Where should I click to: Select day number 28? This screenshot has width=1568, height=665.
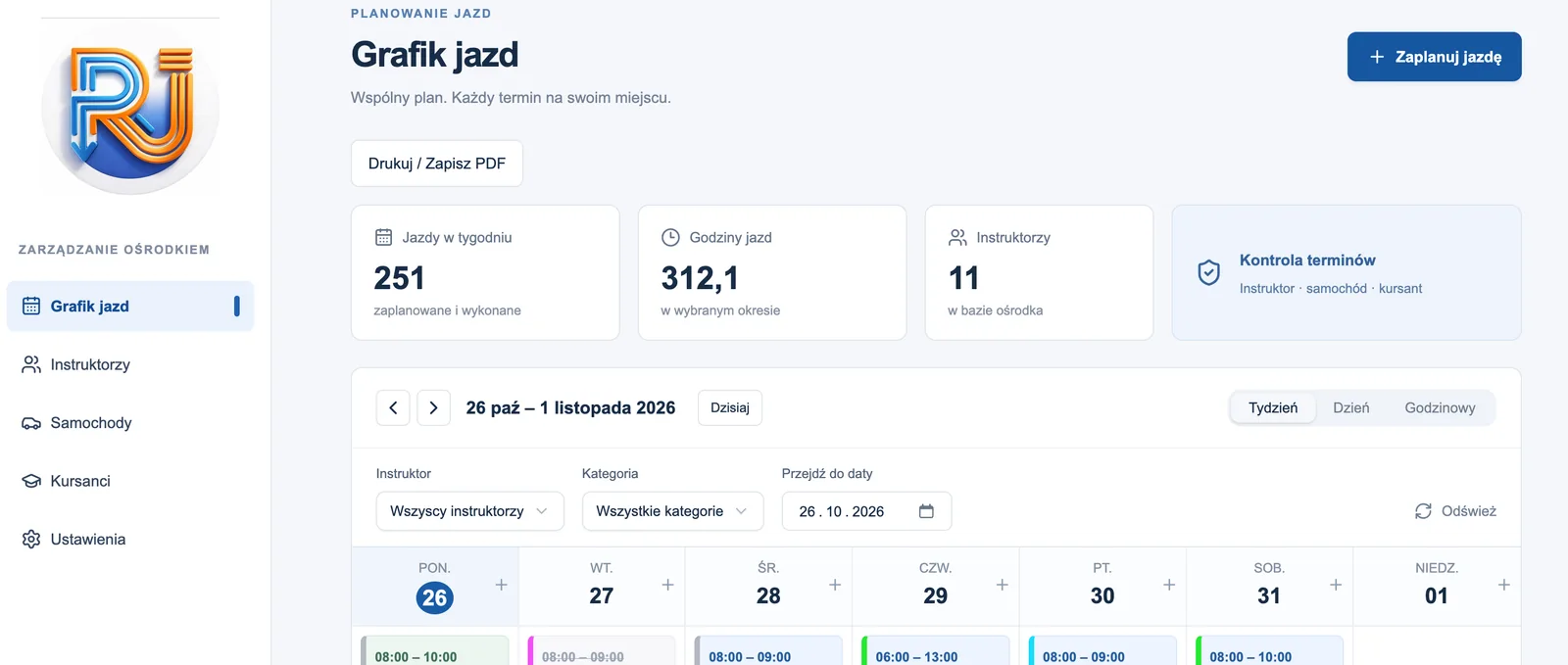(768, 595)
